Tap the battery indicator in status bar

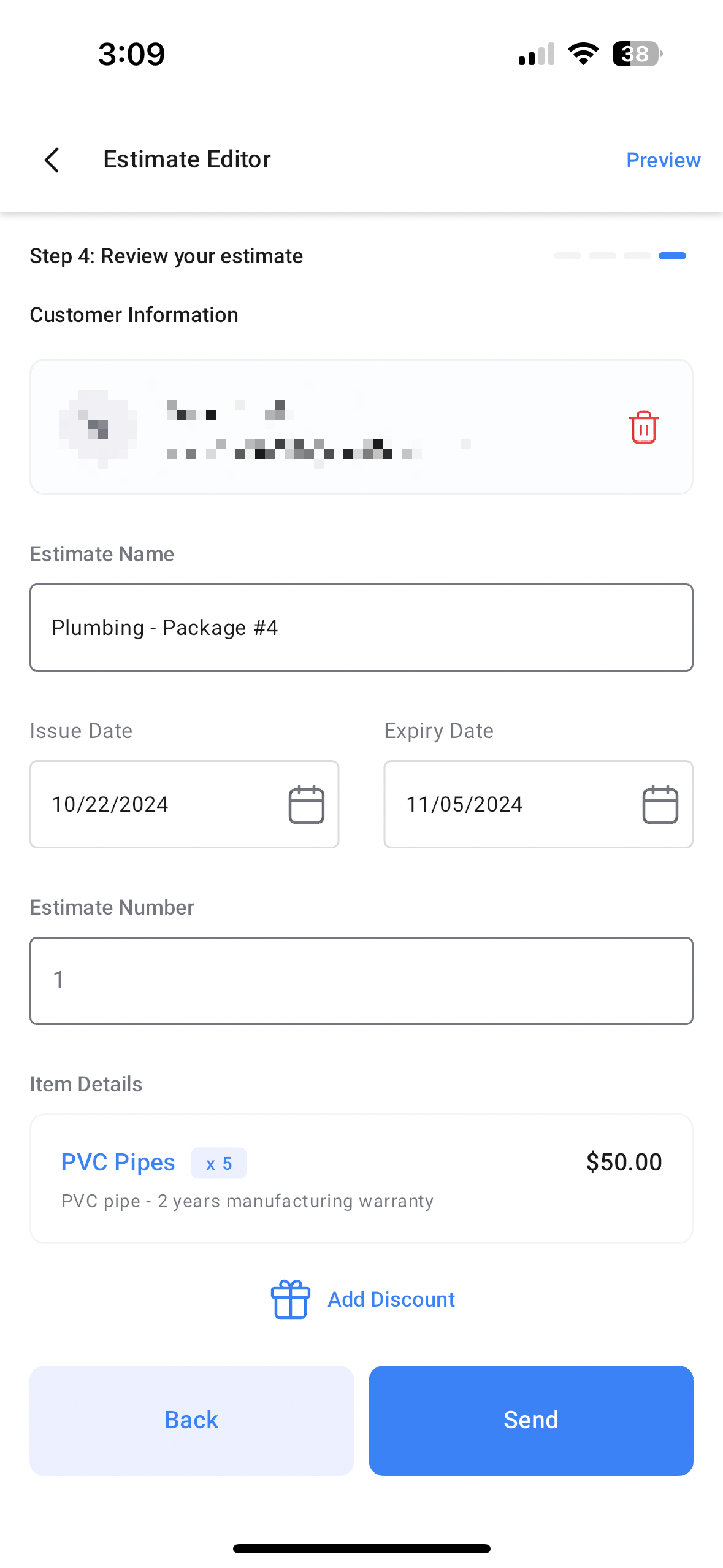(x=637, y=54)
